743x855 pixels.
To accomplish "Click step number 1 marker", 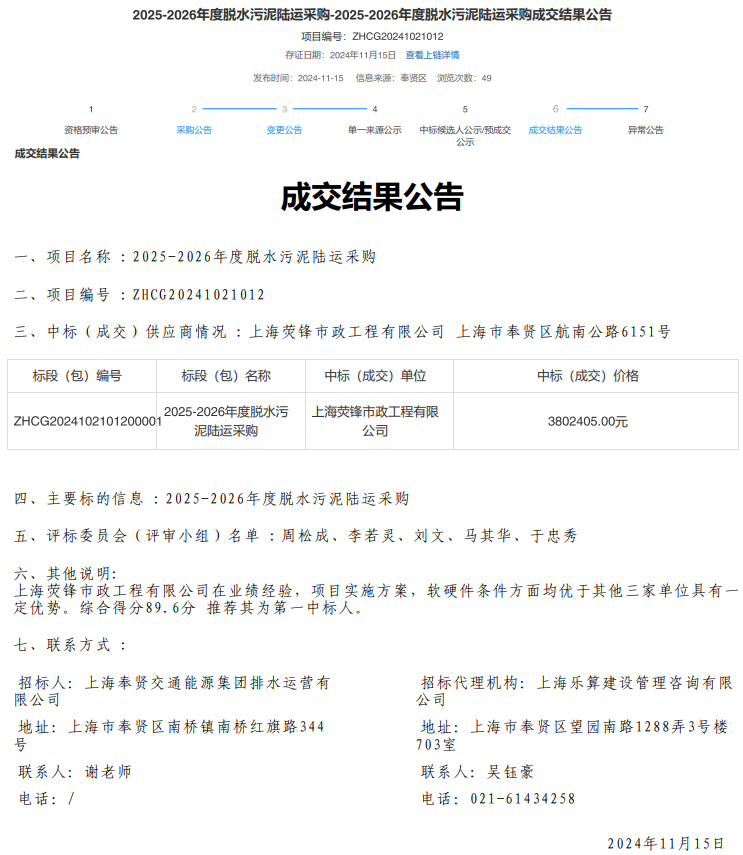I will point(91,109).
